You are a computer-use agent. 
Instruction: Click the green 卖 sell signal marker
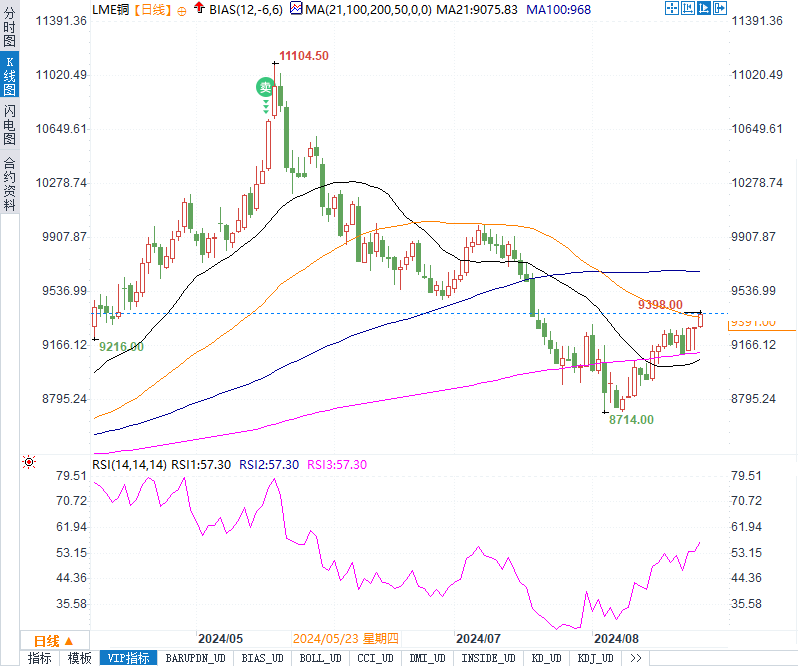(264, 88)
